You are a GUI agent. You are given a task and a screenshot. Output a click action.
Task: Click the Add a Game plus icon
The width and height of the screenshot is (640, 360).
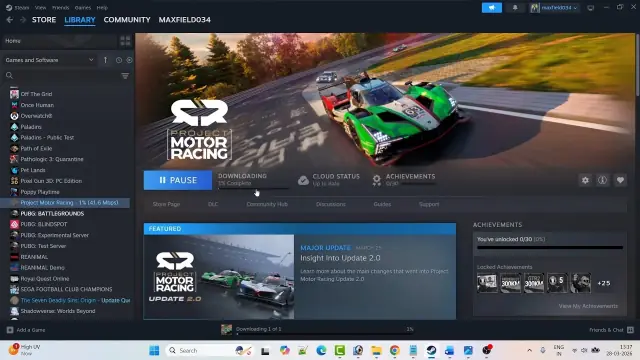(10, 330)
